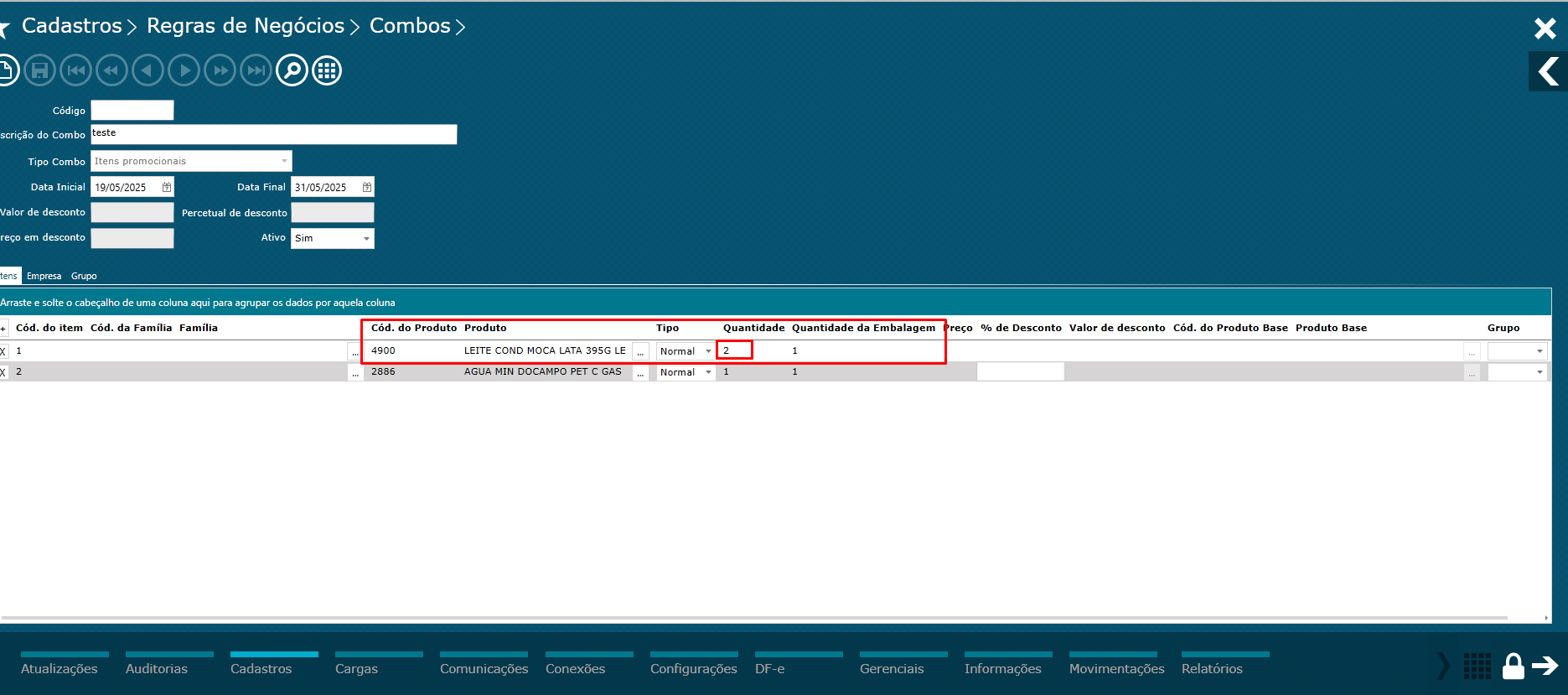Delete row 1 with X
Screen dimensions: 1568x695
coord(3,351)
